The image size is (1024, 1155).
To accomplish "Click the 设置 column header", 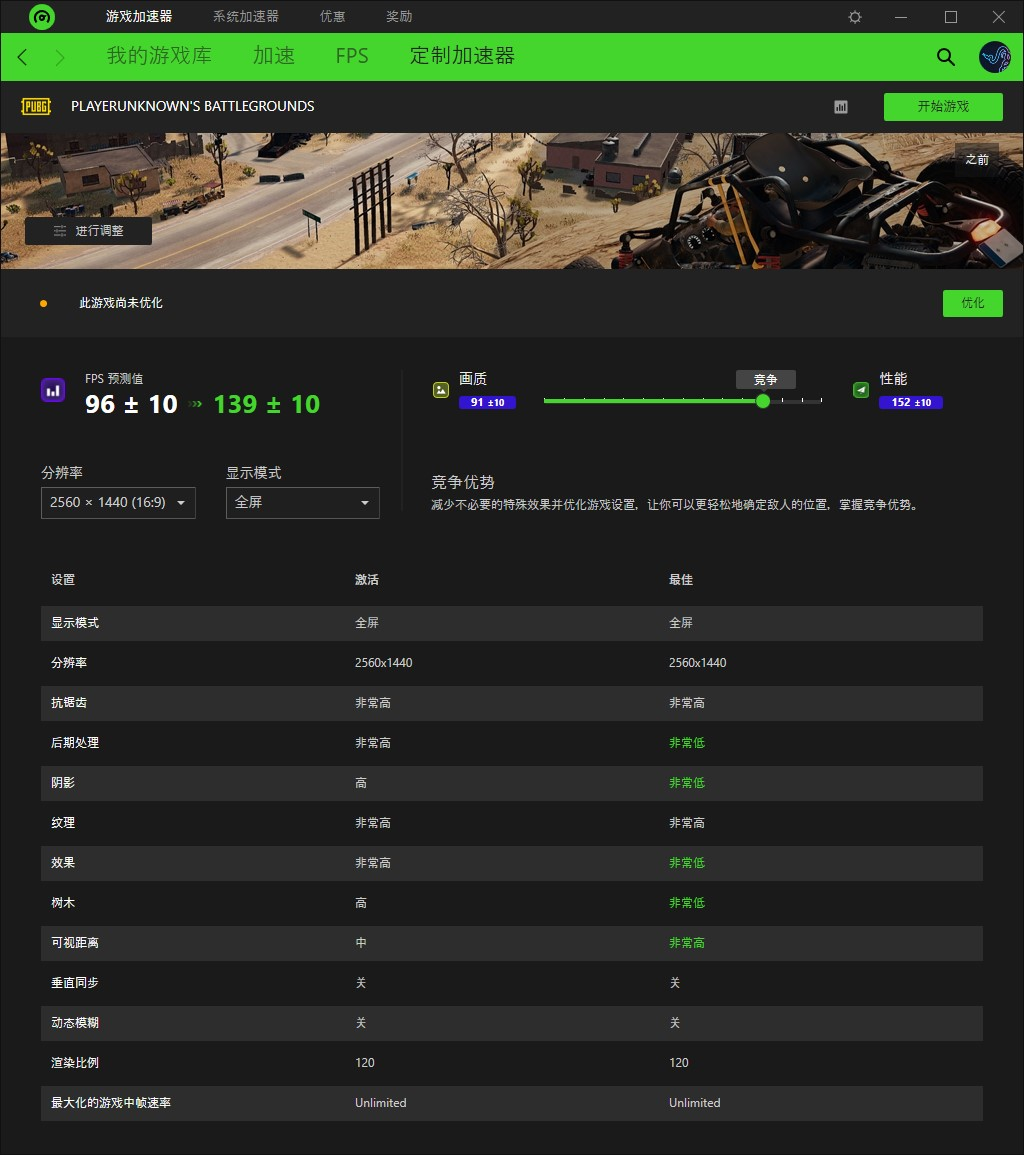I will coord(63,580).
